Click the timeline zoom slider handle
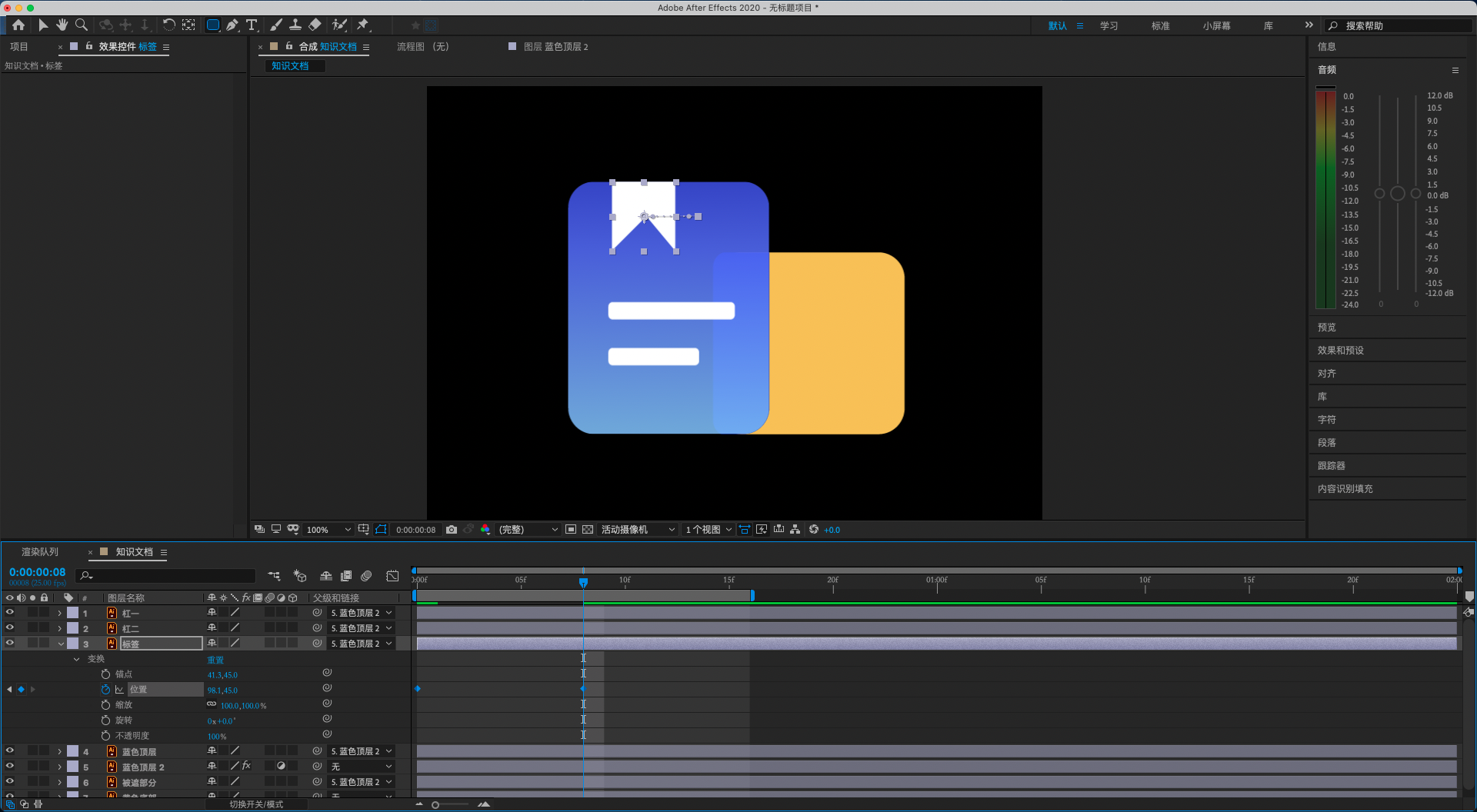The height and width of the screenshot is (812, 1477). coord(435,805)
